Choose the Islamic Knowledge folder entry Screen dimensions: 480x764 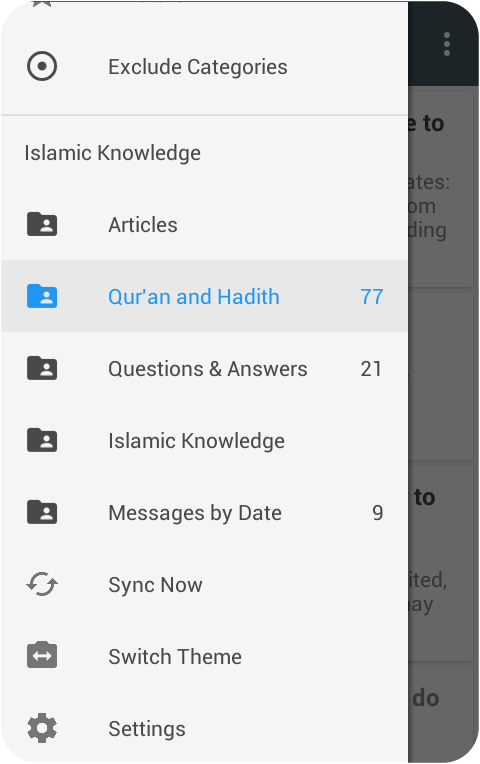tap(204, 440)
